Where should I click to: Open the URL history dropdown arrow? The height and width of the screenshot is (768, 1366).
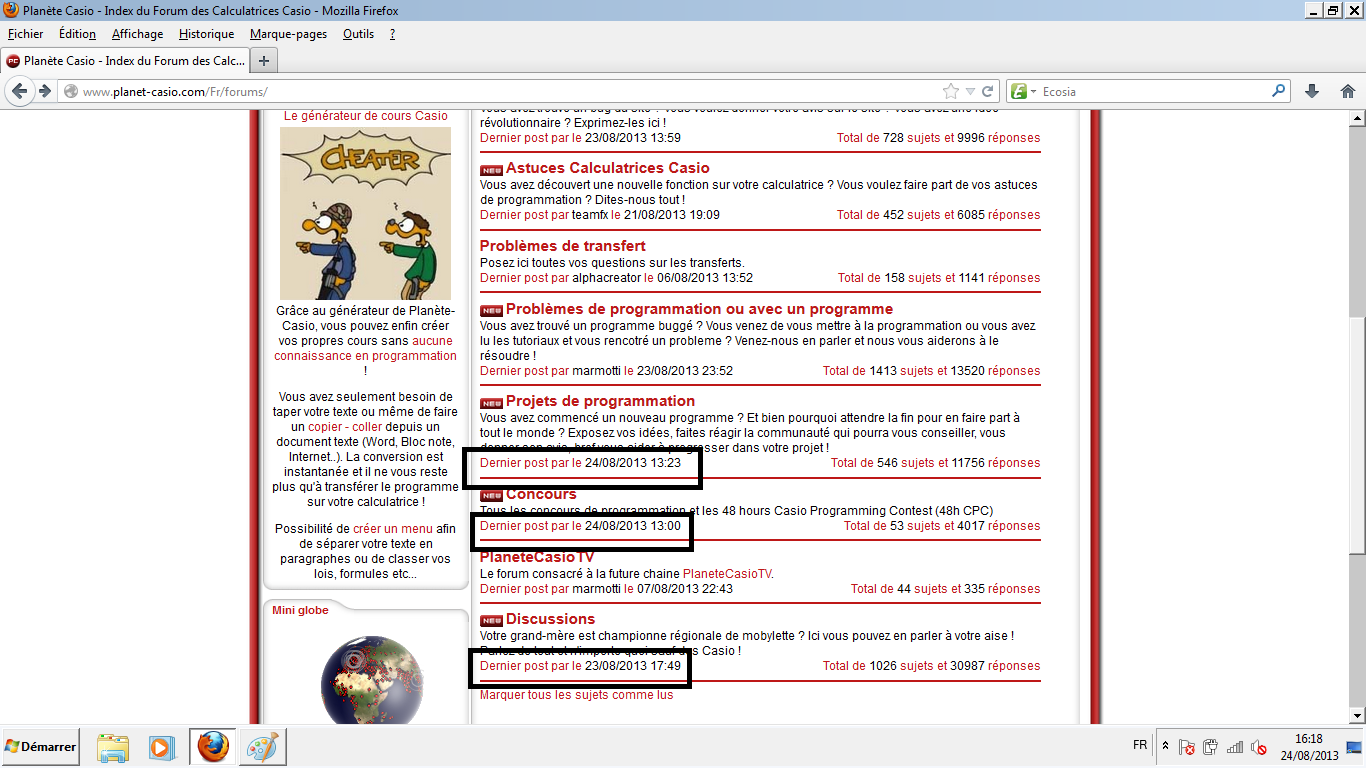970,91
